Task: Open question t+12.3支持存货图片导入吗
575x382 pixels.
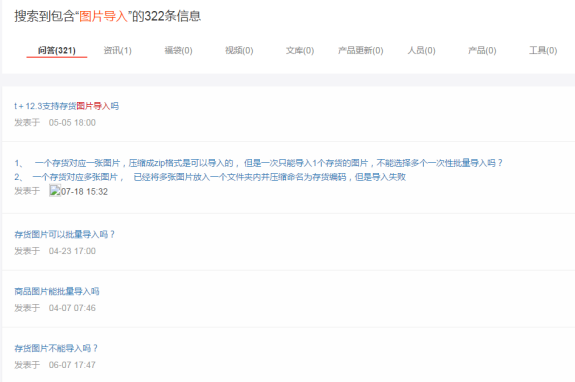Action: tap(66, 106)
